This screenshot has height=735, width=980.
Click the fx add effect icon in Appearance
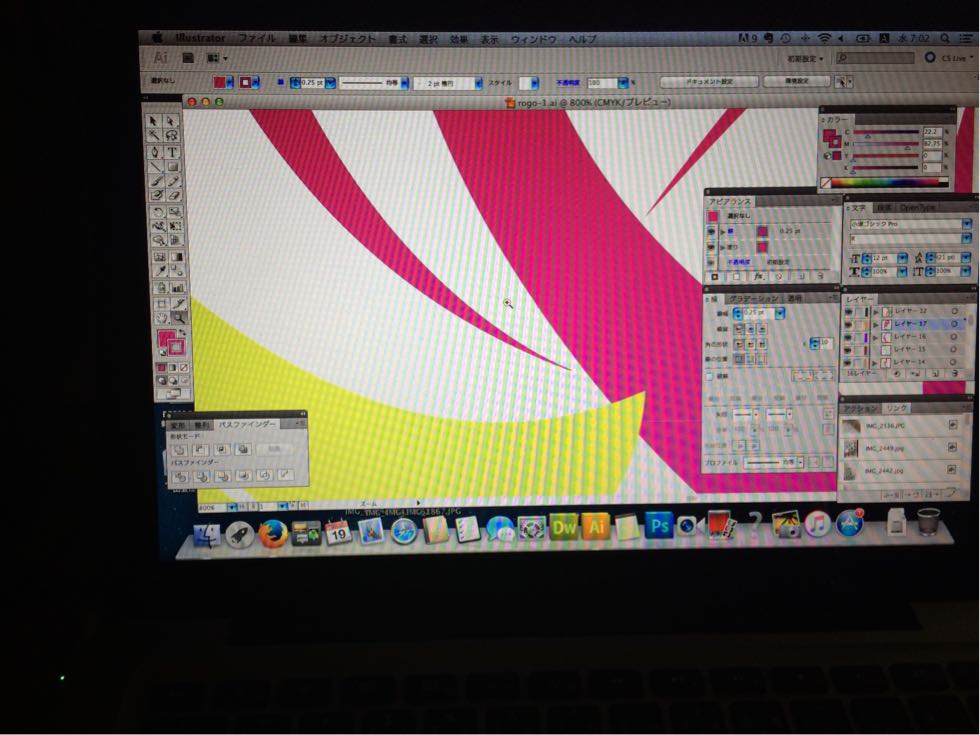(758, 276)
